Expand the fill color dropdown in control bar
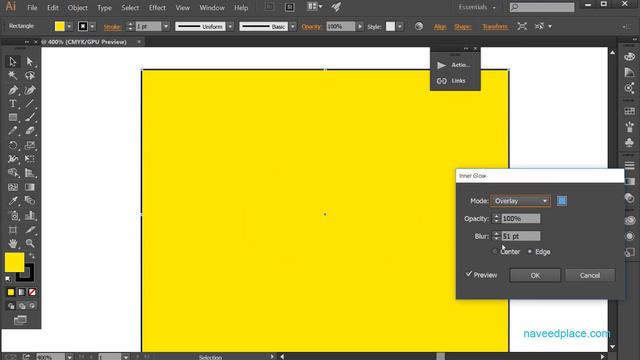The width and height of the screenshot is (640, 360). (x=69, y=27)
